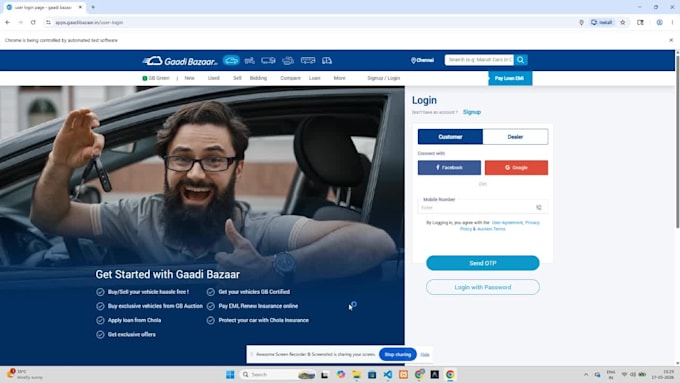Select the Customer login tab

[x=450, y=137]
